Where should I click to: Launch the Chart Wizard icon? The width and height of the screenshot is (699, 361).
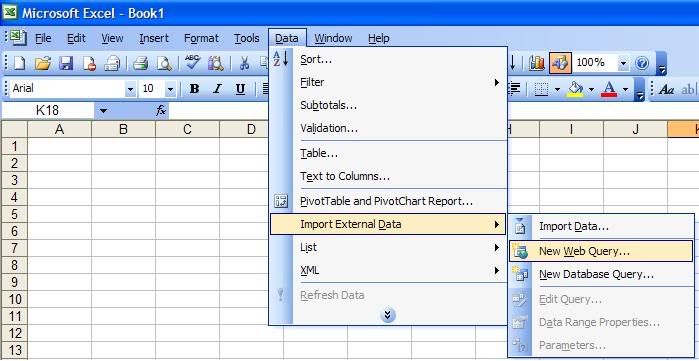click(x=537, y=63)
